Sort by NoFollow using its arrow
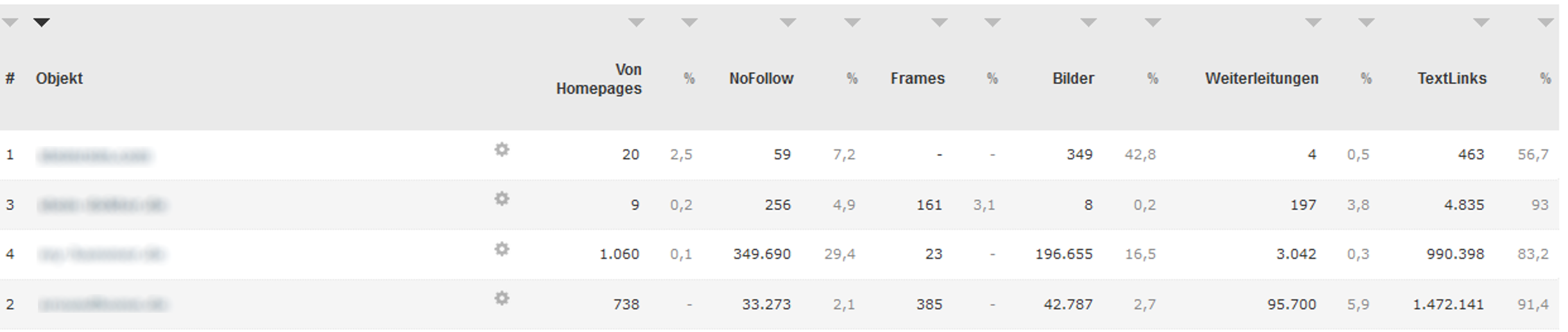The height and width of the screenshot is (332, 1568). click(x=788, y=22)
